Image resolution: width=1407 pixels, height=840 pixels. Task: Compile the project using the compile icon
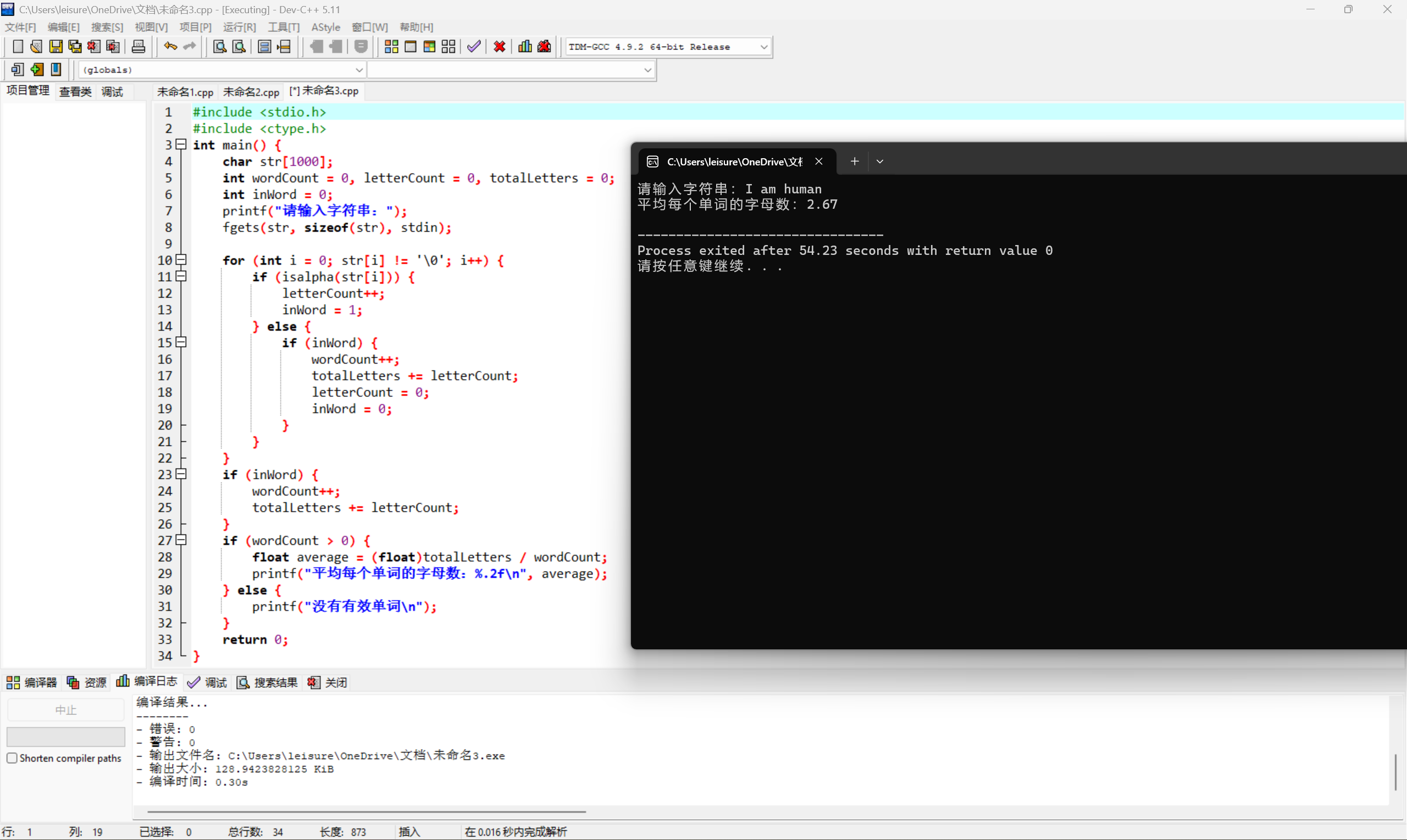pyautogui.click(x=391, y=46)
